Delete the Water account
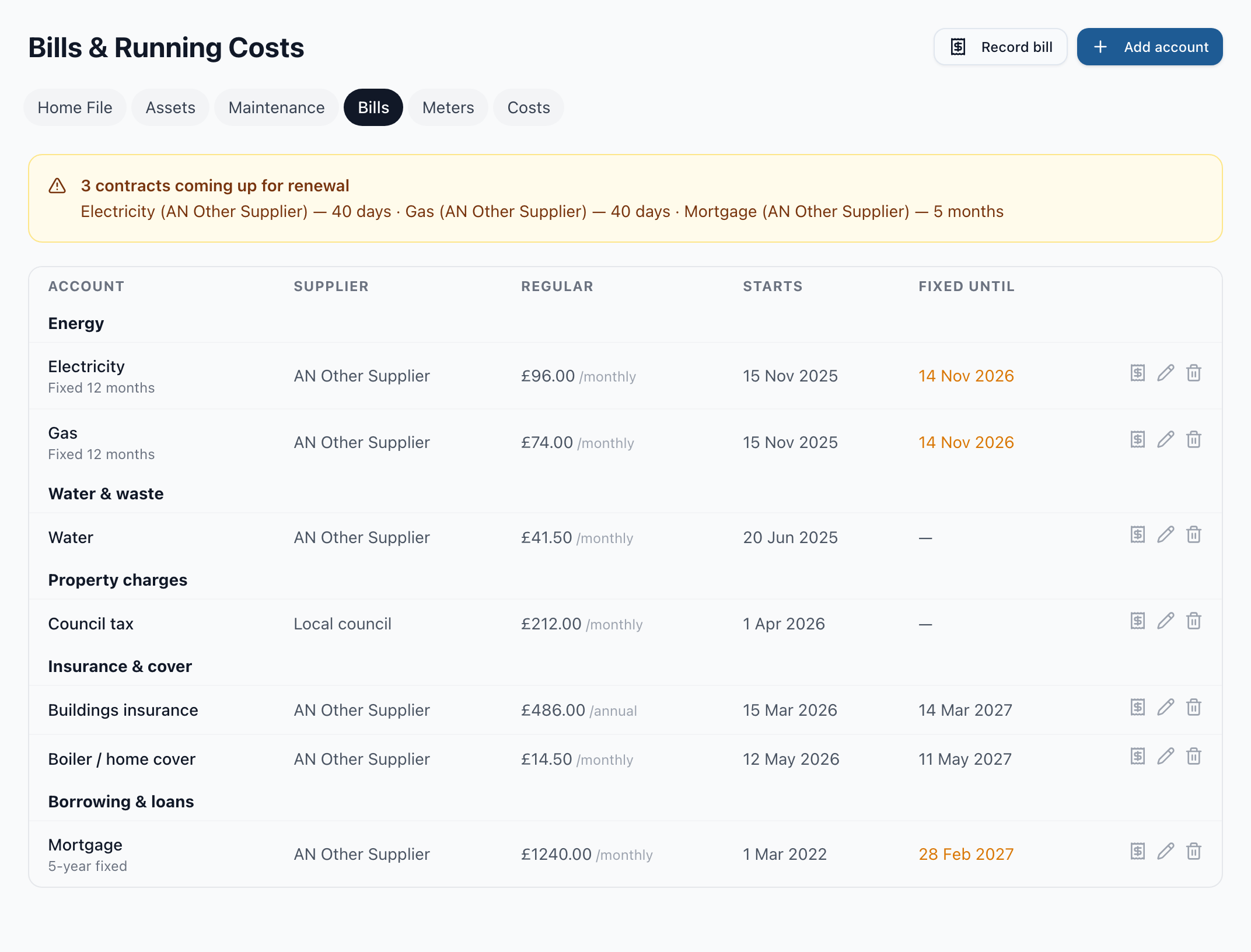The height and width of the screenshot is (952, 1251). (x=1193, y=535)
